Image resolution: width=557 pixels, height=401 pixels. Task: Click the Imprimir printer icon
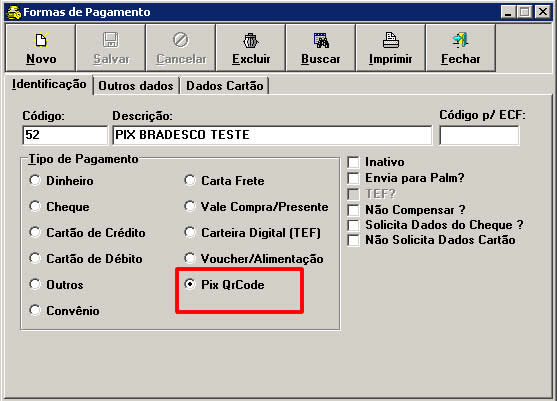390,40
